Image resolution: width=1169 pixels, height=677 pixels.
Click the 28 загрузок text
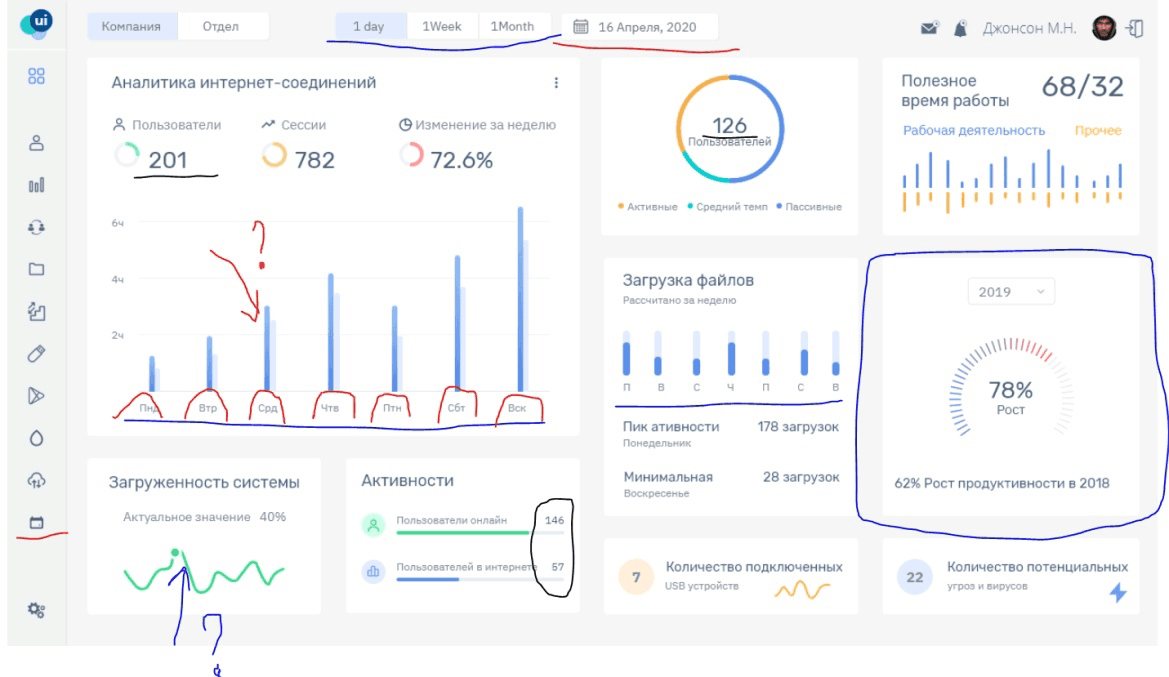coord(801,476)
